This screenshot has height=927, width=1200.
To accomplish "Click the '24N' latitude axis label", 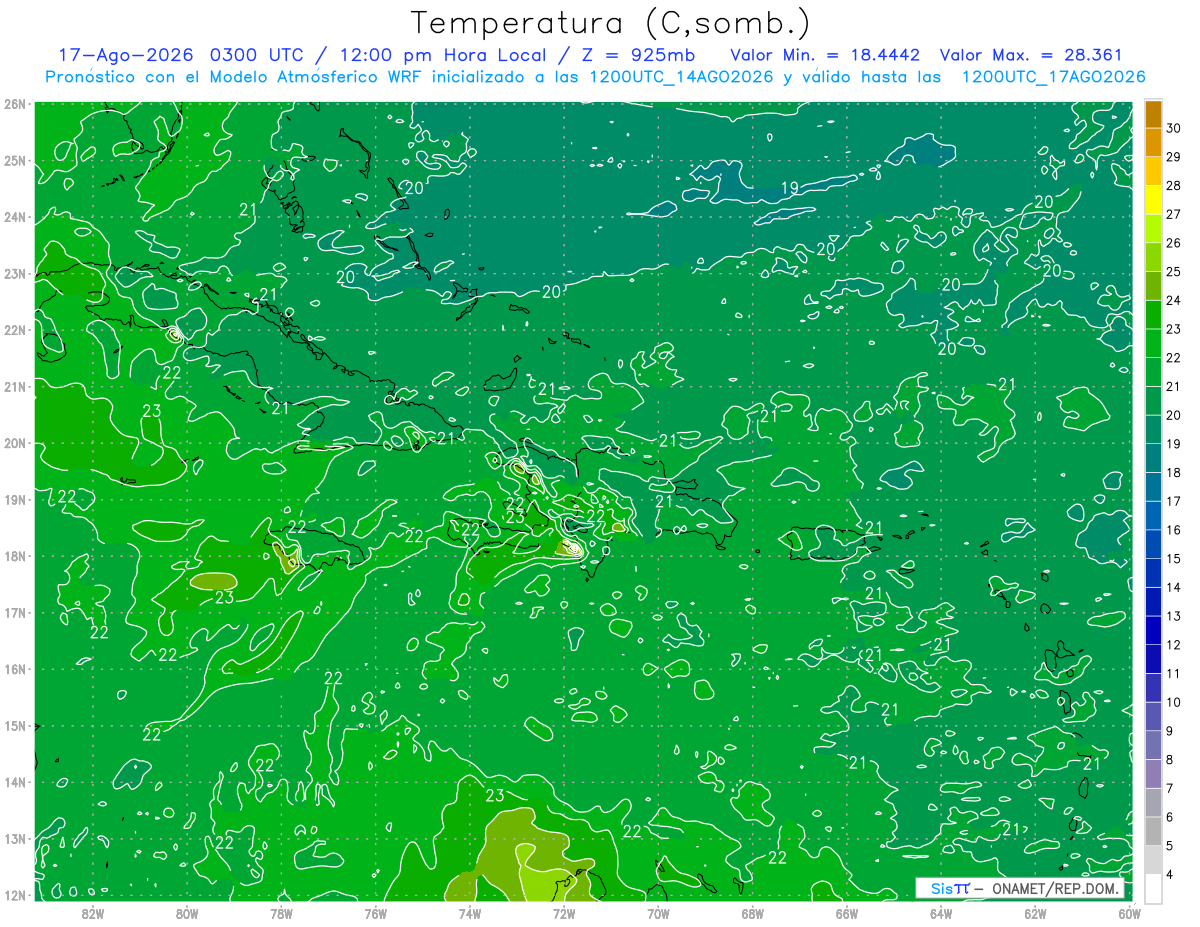I will pyautogui.click(x=15, y=216).
